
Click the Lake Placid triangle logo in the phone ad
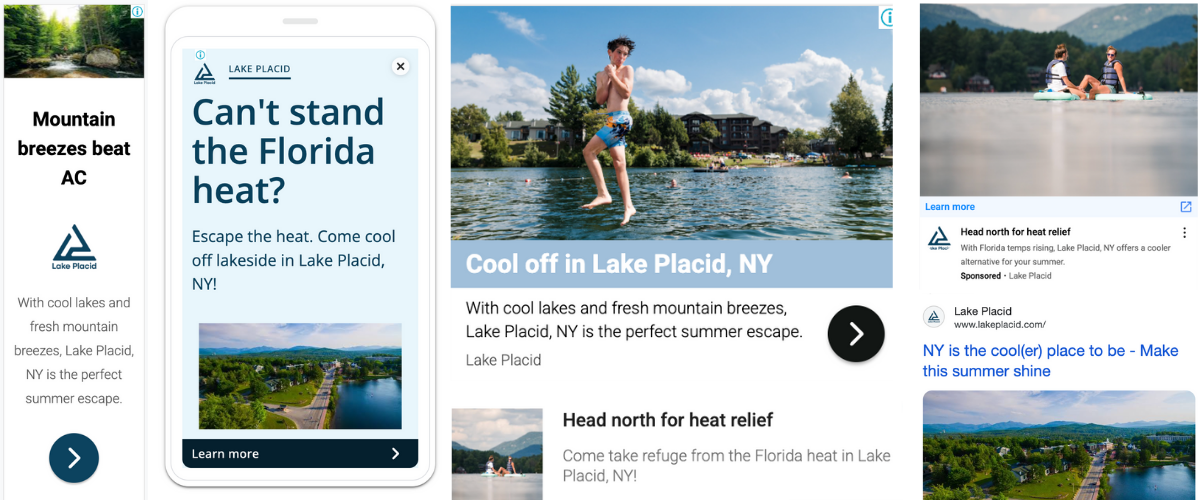point(205,72)
